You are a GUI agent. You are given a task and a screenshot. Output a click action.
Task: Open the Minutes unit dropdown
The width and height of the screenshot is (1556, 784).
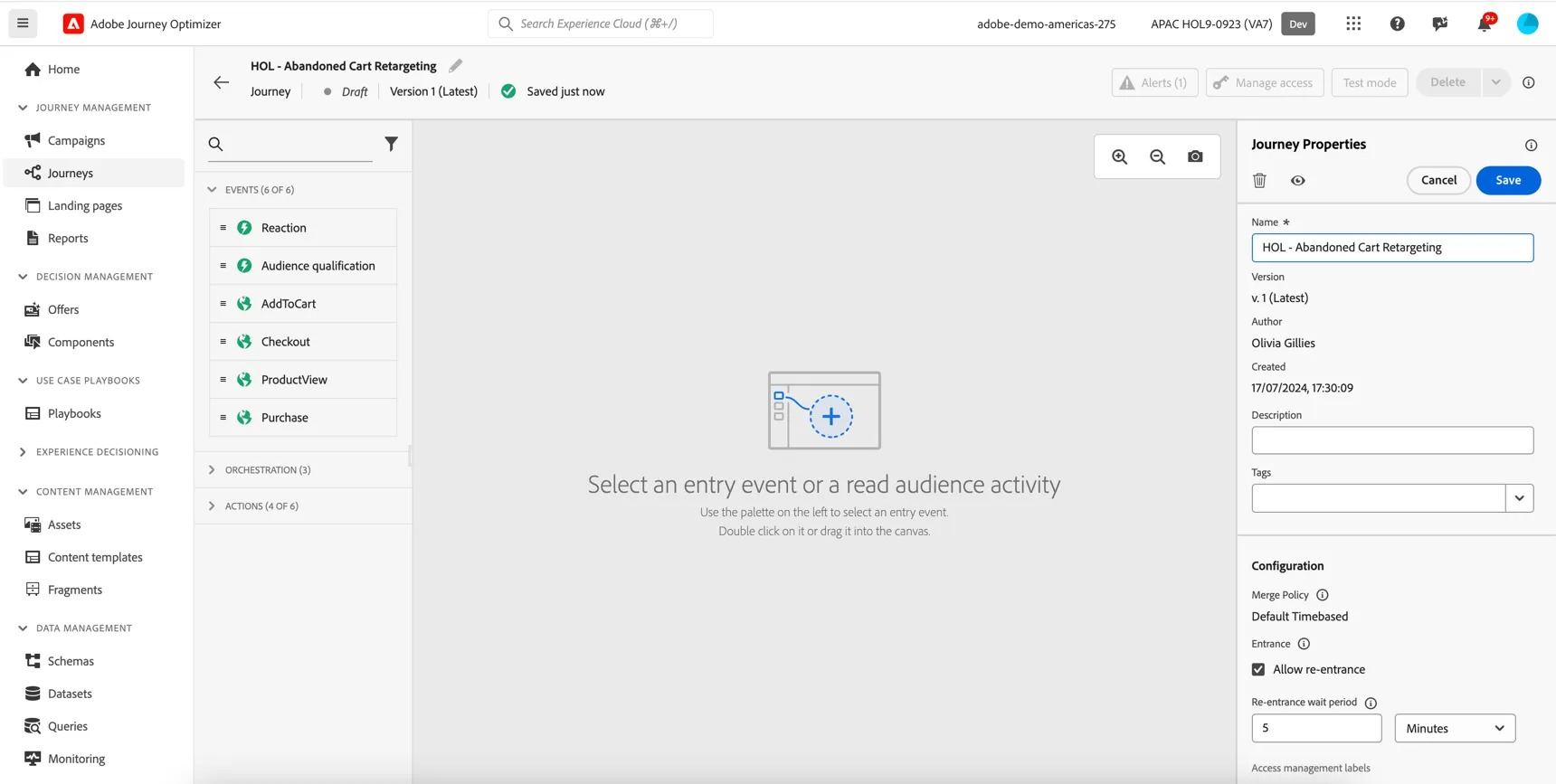click(x=1455, y=728)
